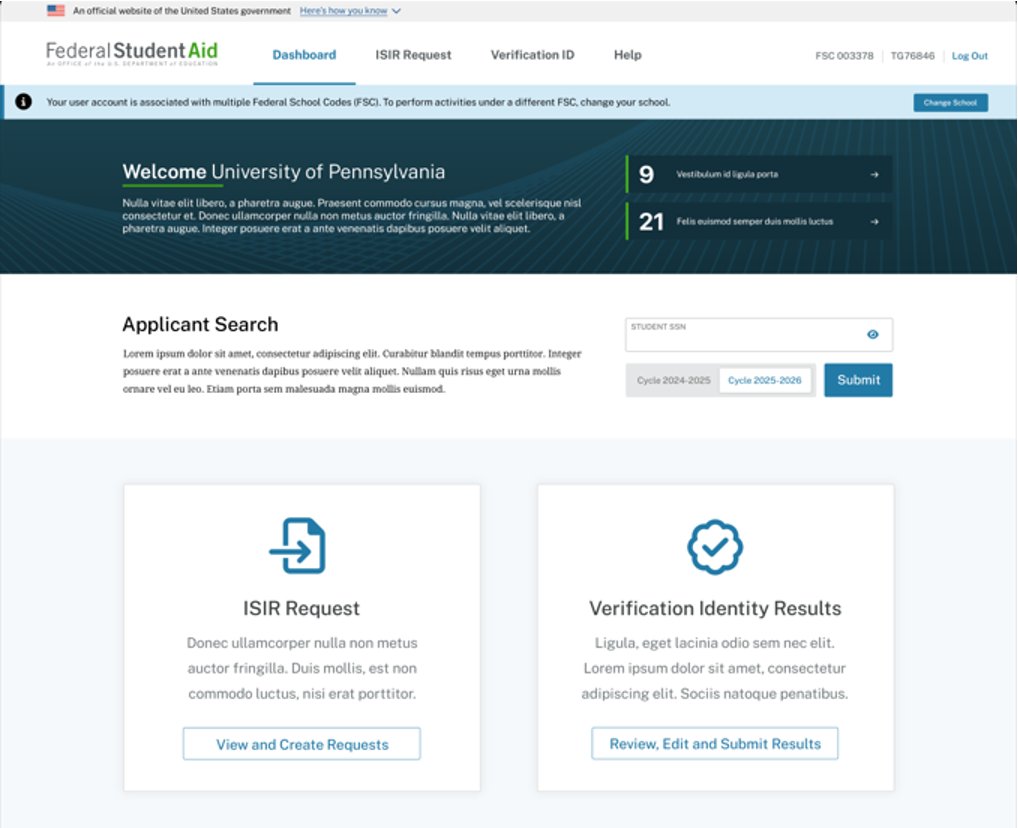Click Review, Edit and Submit Results

point(715,744)
